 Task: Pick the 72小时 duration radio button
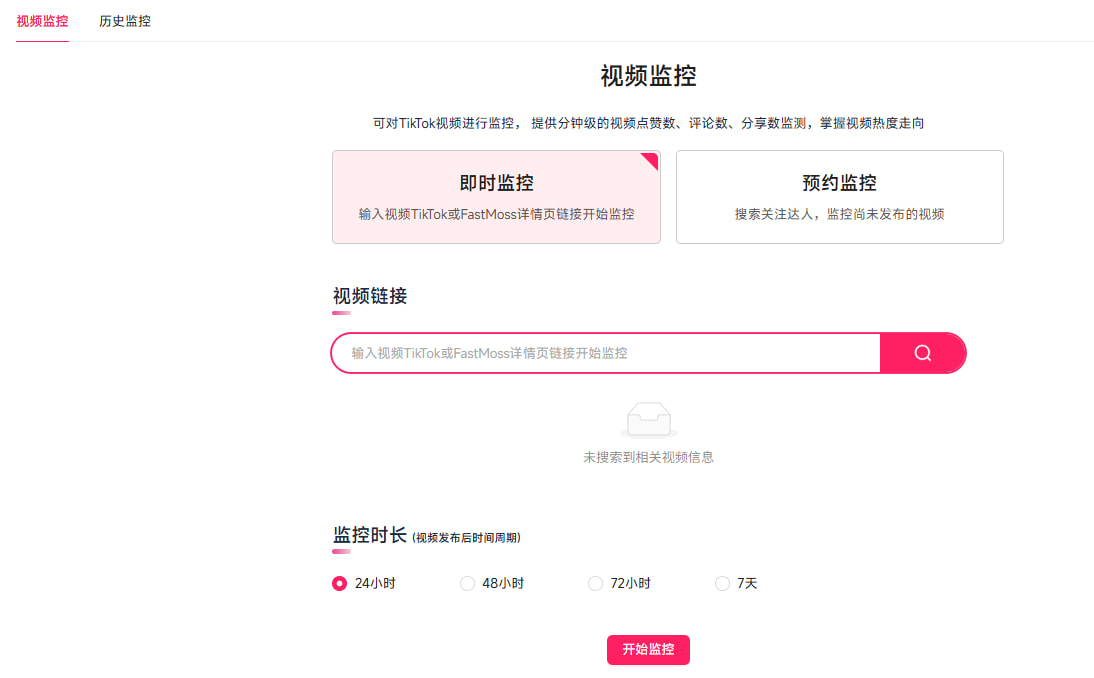pos(596,583)
